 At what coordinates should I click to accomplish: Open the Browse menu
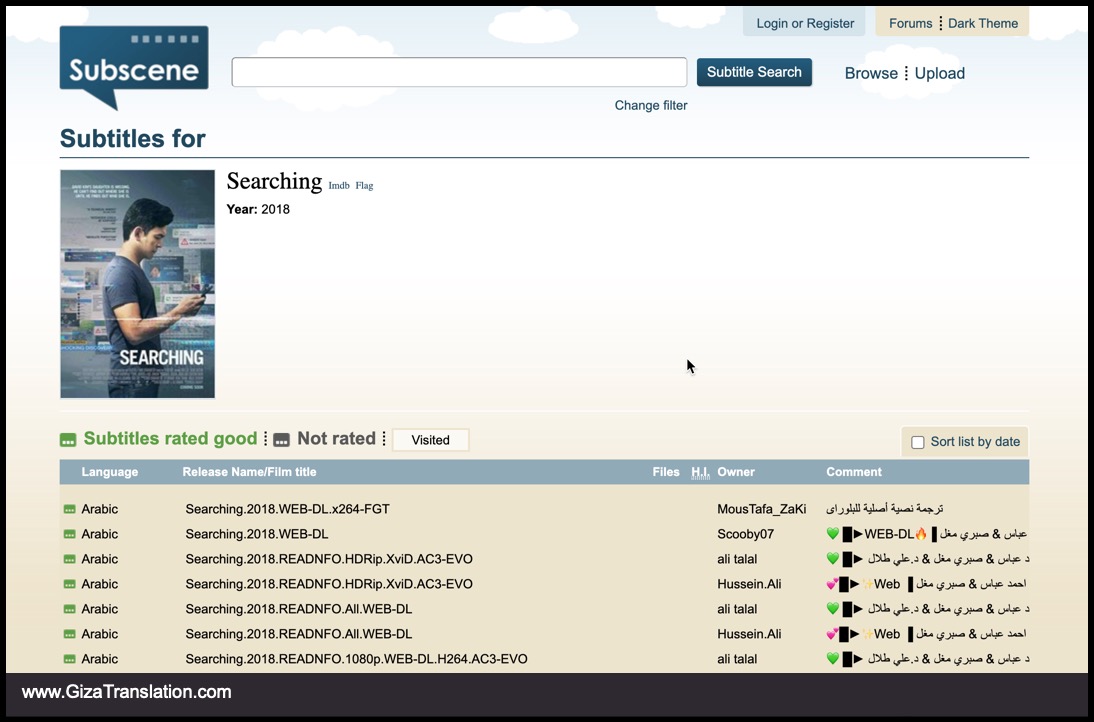coord(871,73)
